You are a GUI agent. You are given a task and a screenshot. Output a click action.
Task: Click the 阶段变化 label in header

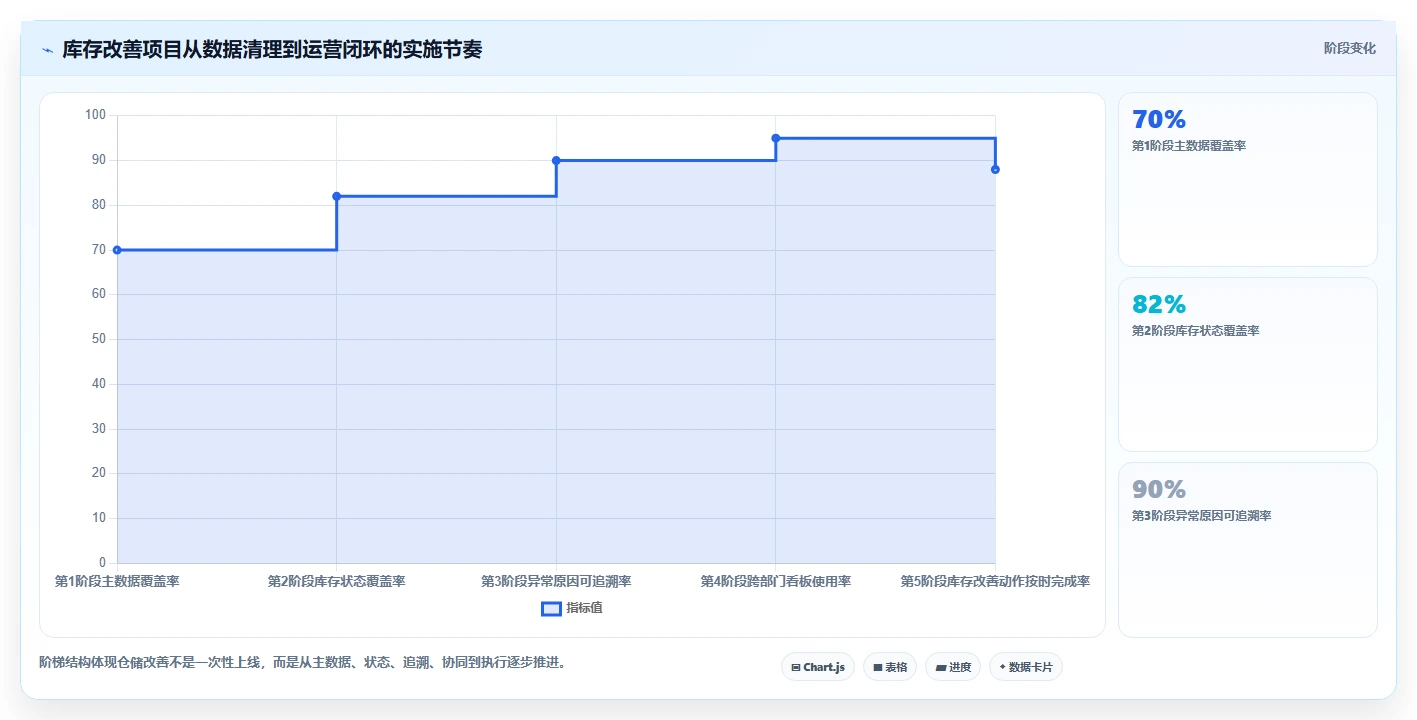tap(1349, 48)
